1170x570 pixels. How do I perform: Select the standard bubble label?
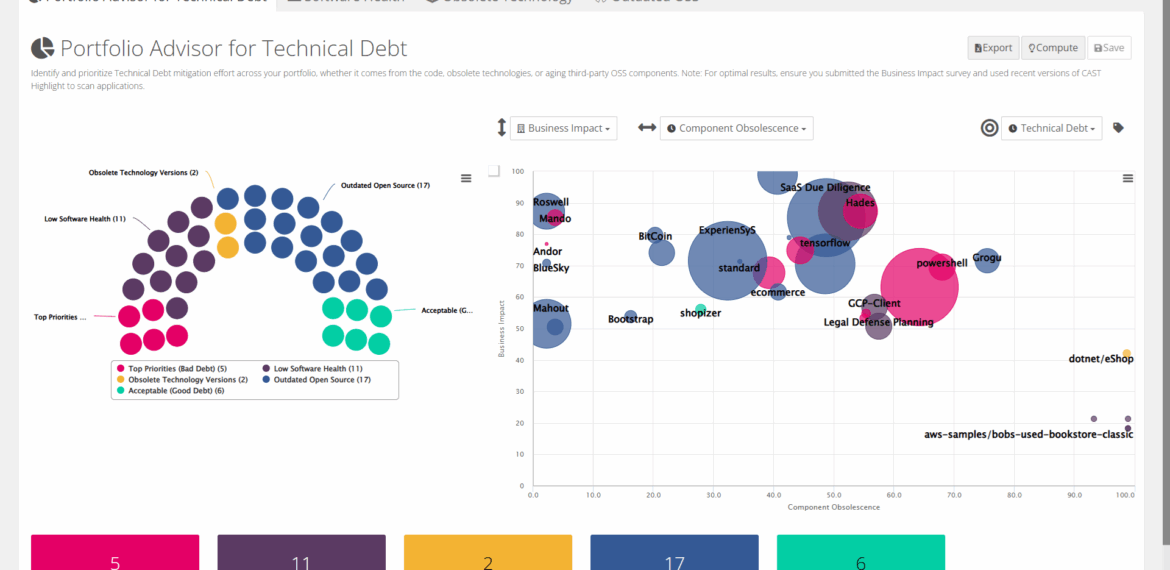[739, 267]
